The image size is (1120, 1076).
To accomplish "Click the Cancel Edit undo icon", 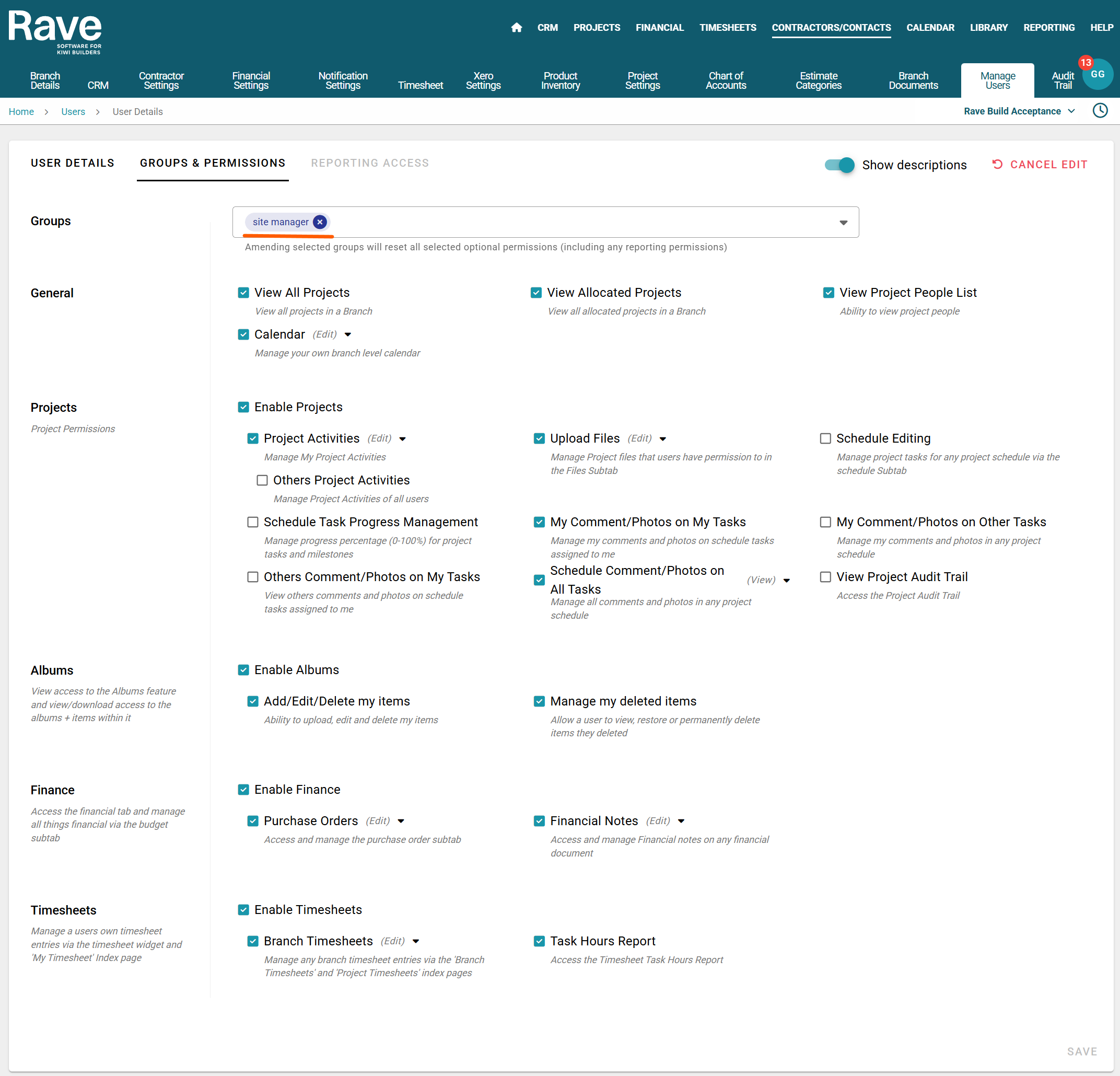I will point(997,165).
